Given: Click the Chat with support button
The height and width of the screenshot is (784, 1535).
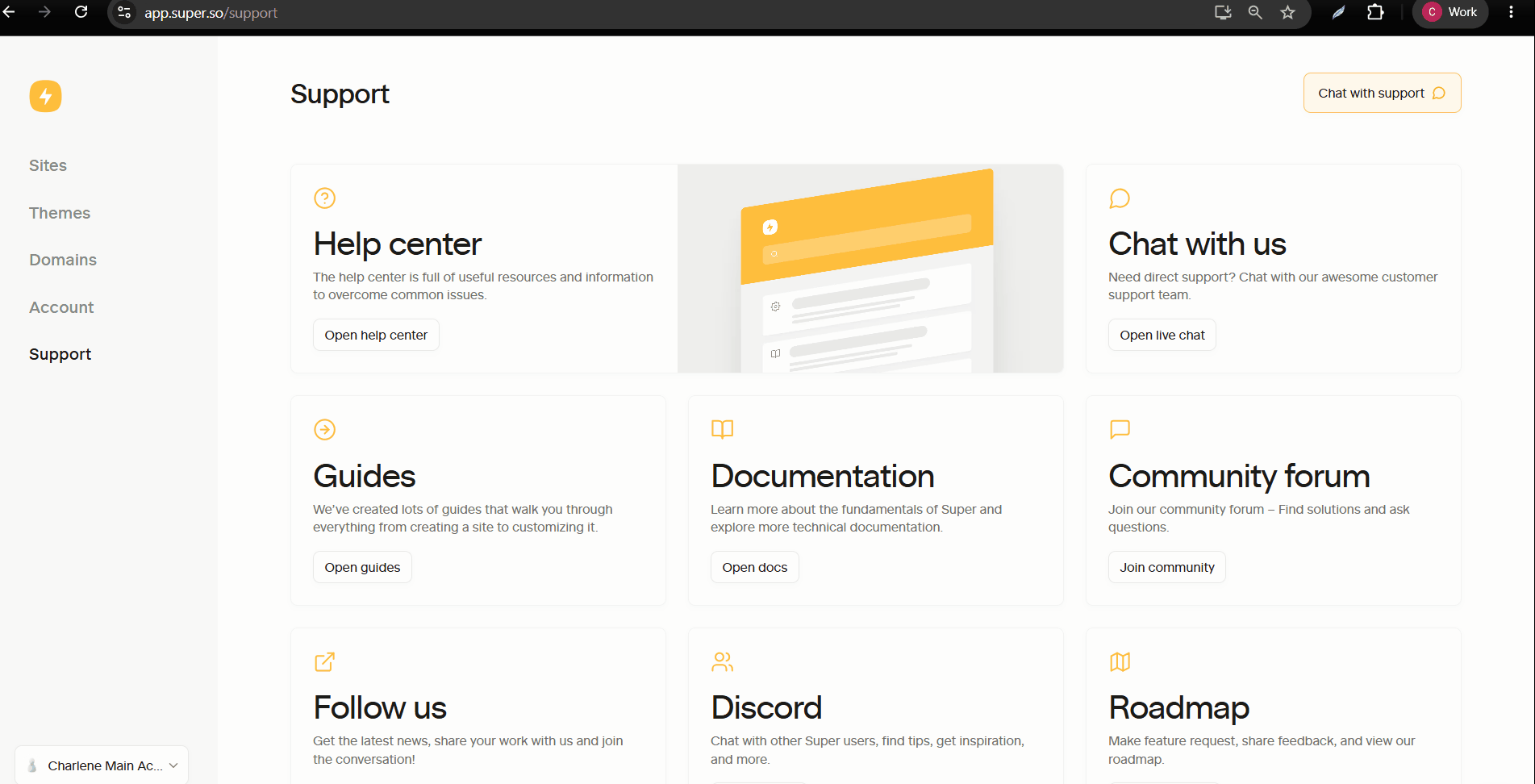Looking at the screenshot, I should tap(1382, 93).
